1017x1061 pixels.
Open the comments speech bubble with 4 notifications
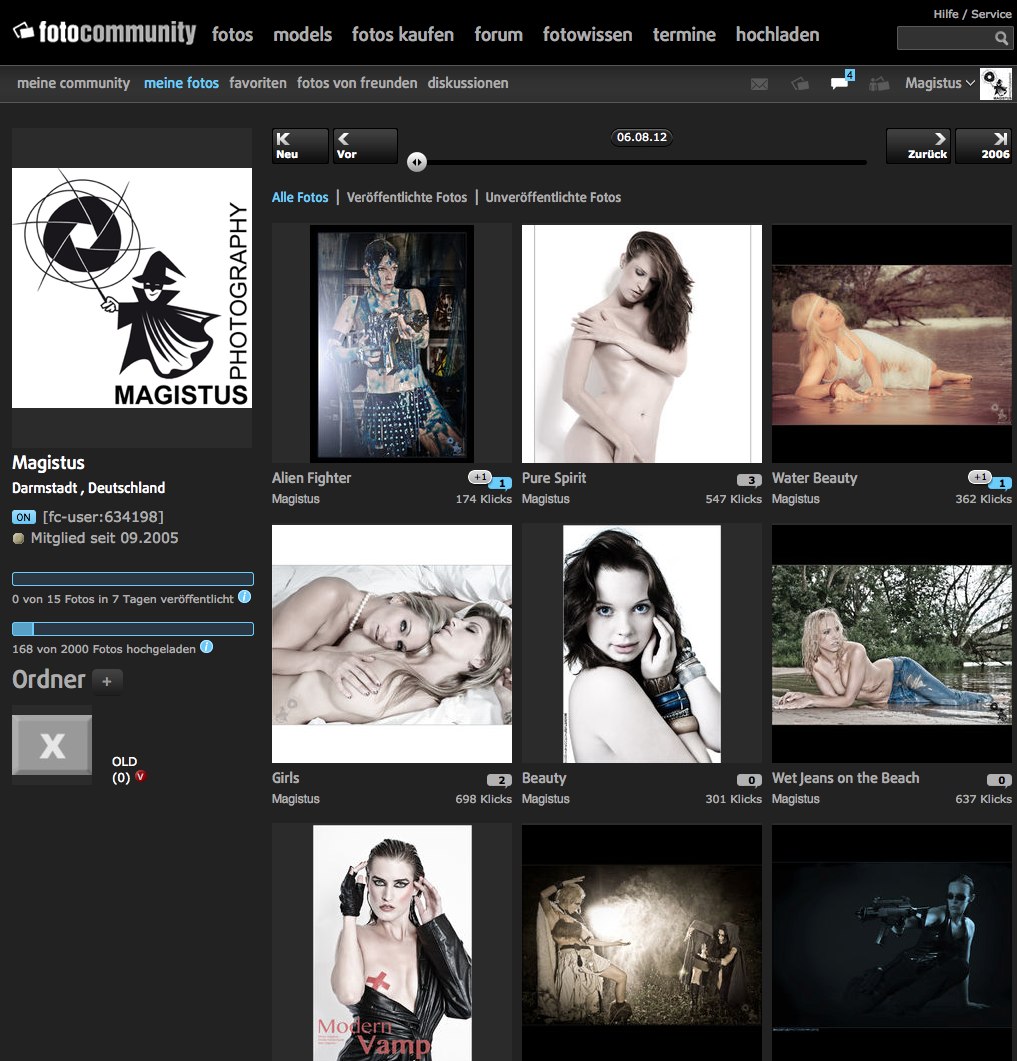838,85
